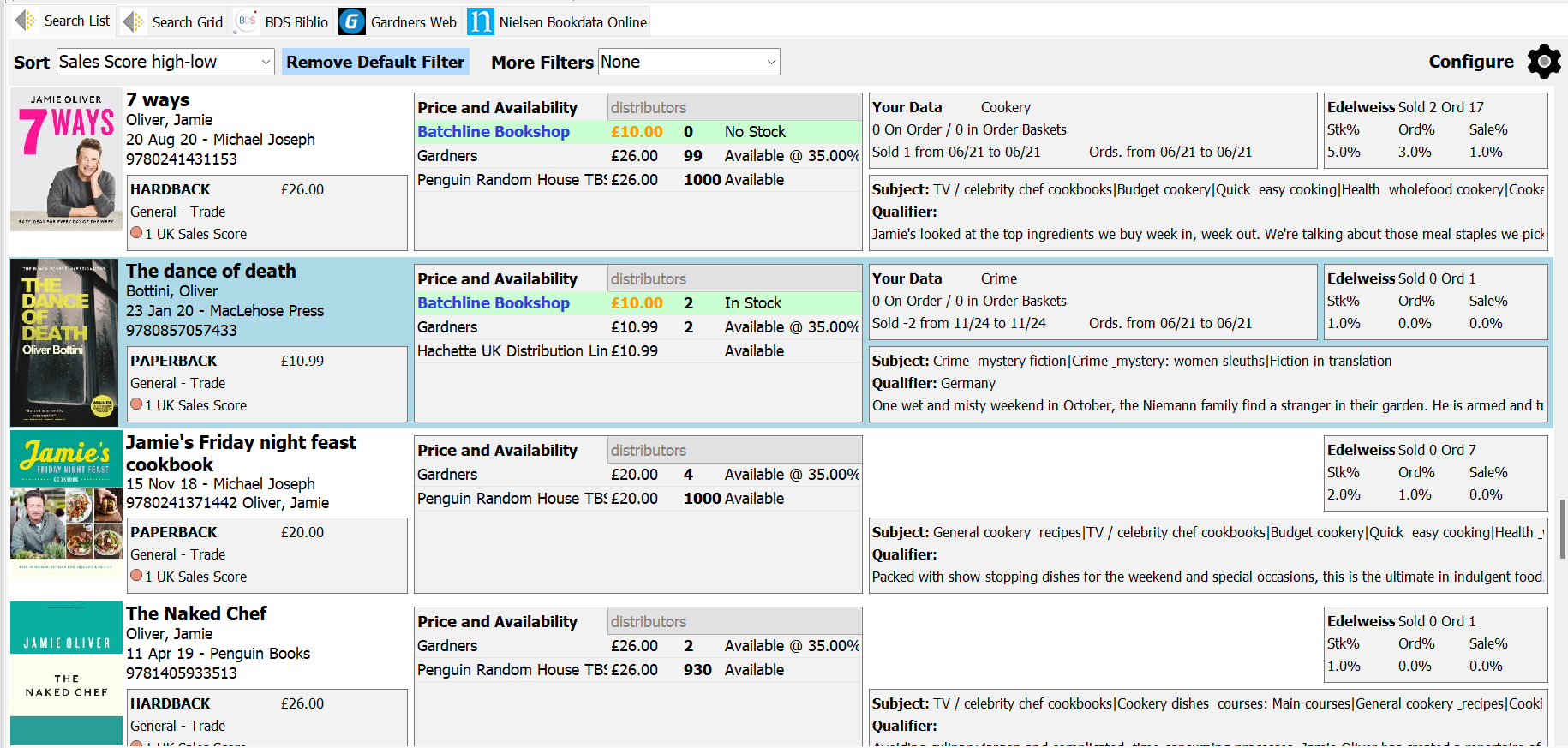The height and width of the screenshot is (748, 1568).
Task: Click the Remove Default Filter button
Action: tap(375, 62)
